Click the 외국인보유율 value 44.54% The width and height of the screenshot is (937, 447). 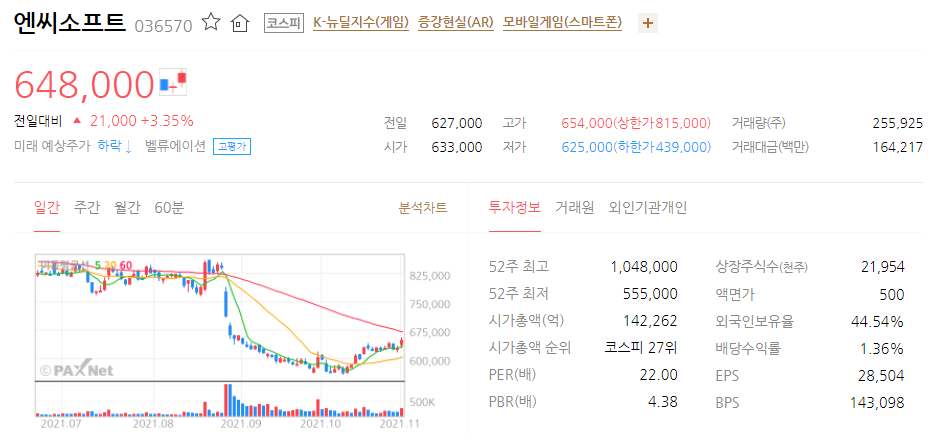[x=877, y=321]
